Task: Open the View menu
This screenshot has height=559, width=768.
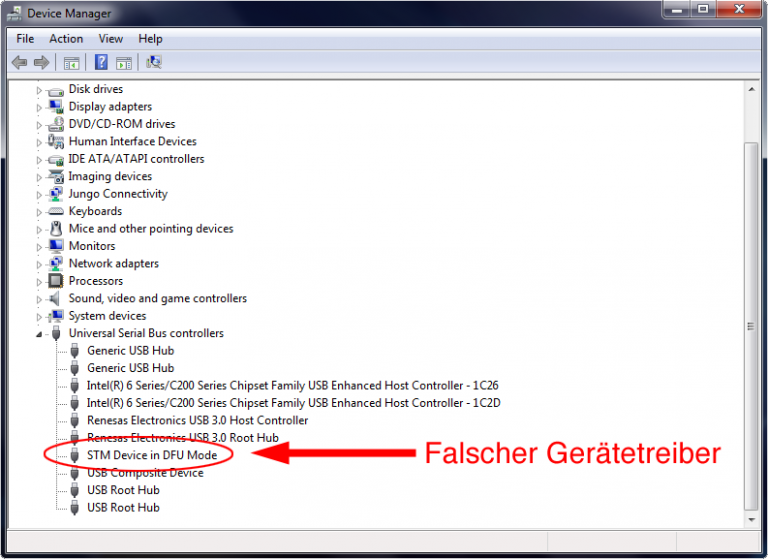Action: pyautogui.click(x=111, y=39)
